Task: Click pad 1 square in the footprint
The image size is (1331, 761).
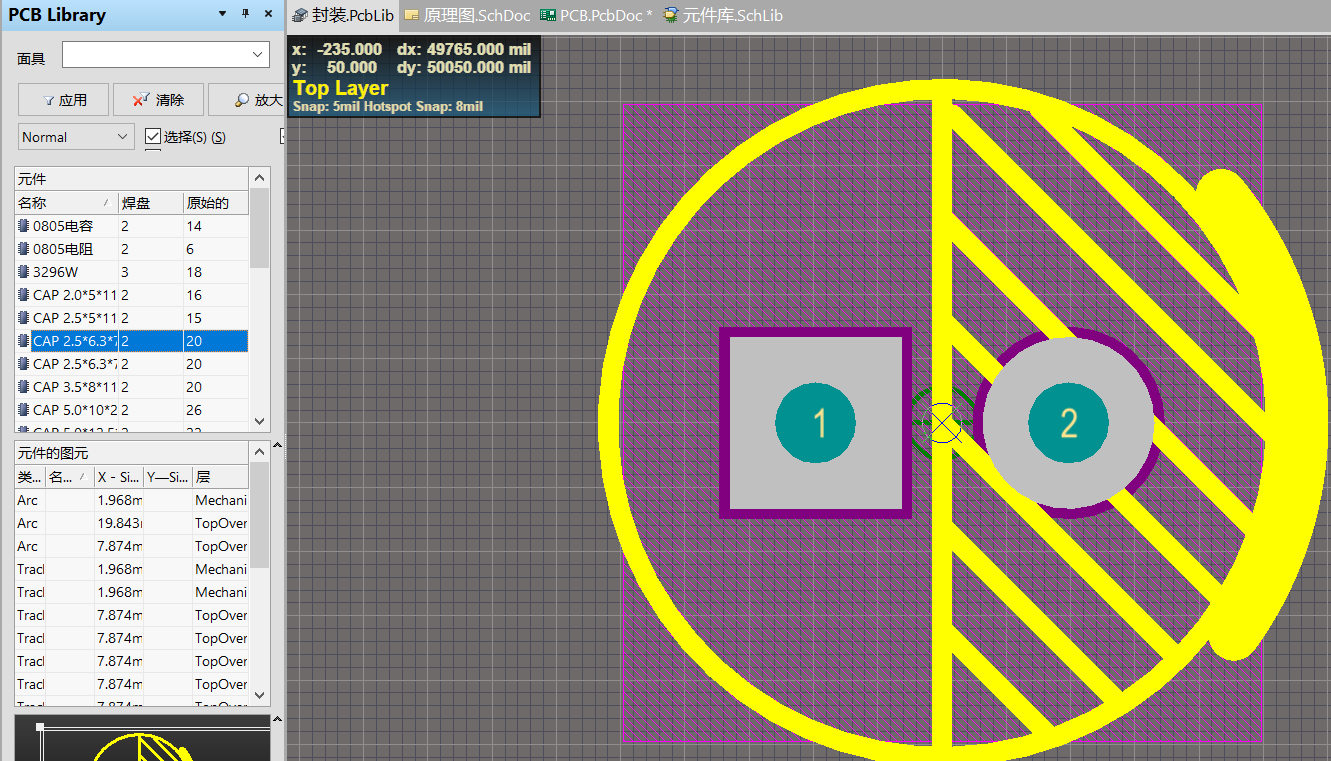Action: pyautogui.click(x=815, y=423)
